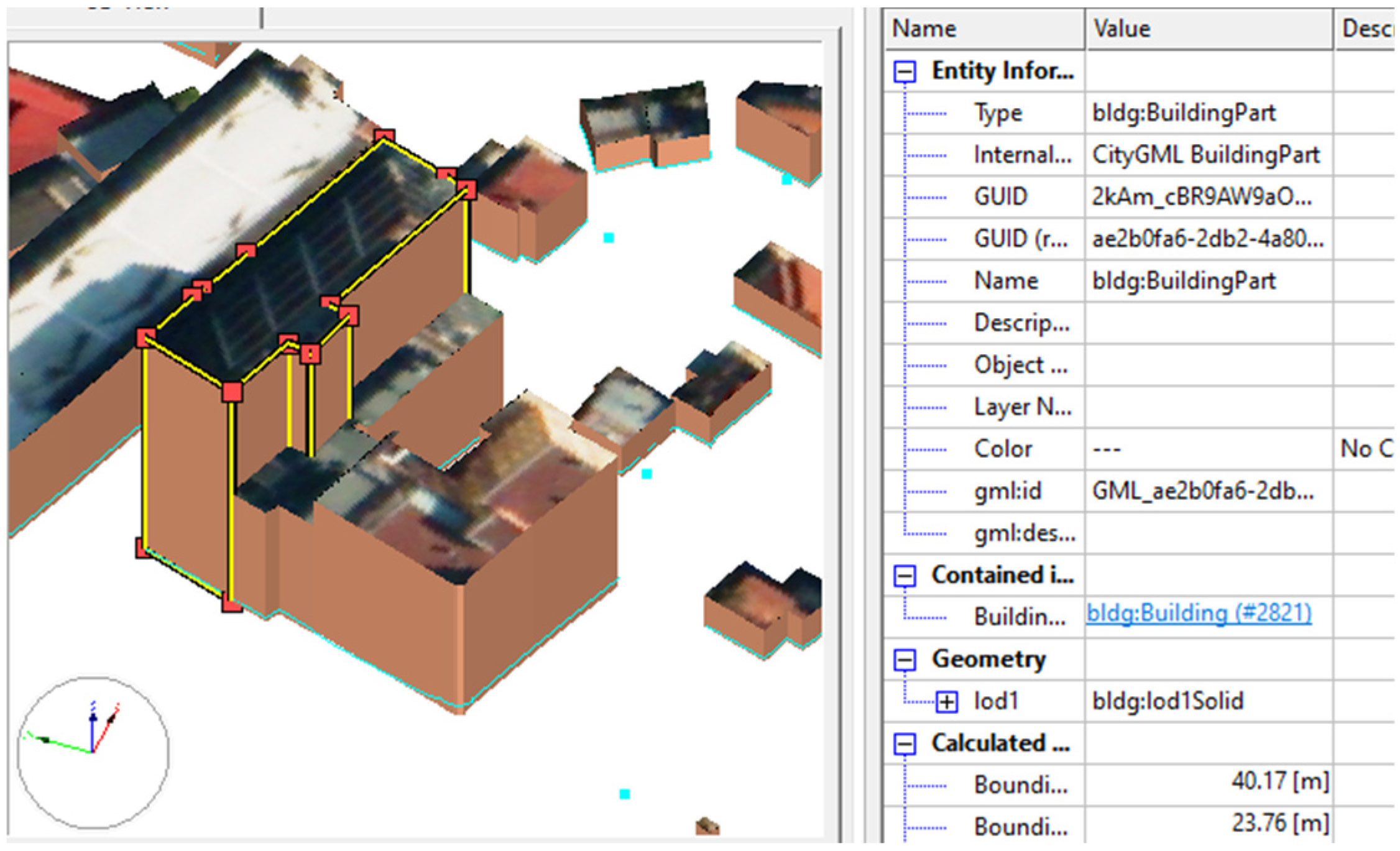Select the Type property row
Viewport: 1400px width, 851px height.
(997, 114)
